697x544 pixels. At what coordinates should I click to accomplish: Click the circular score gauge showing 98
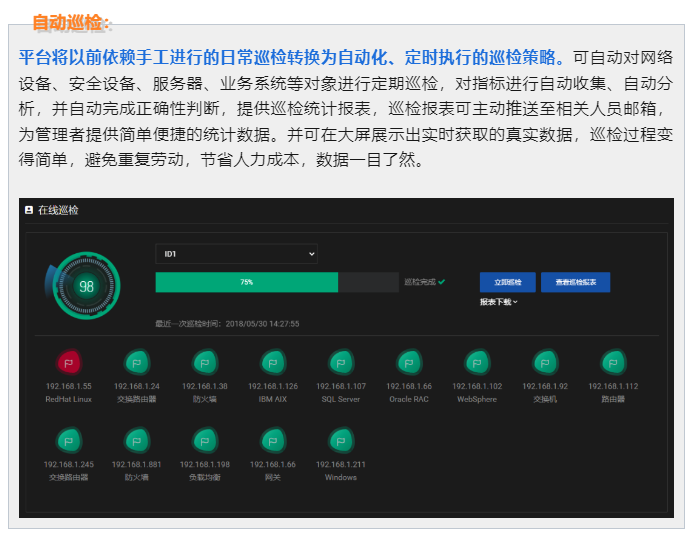pos(86,285)
